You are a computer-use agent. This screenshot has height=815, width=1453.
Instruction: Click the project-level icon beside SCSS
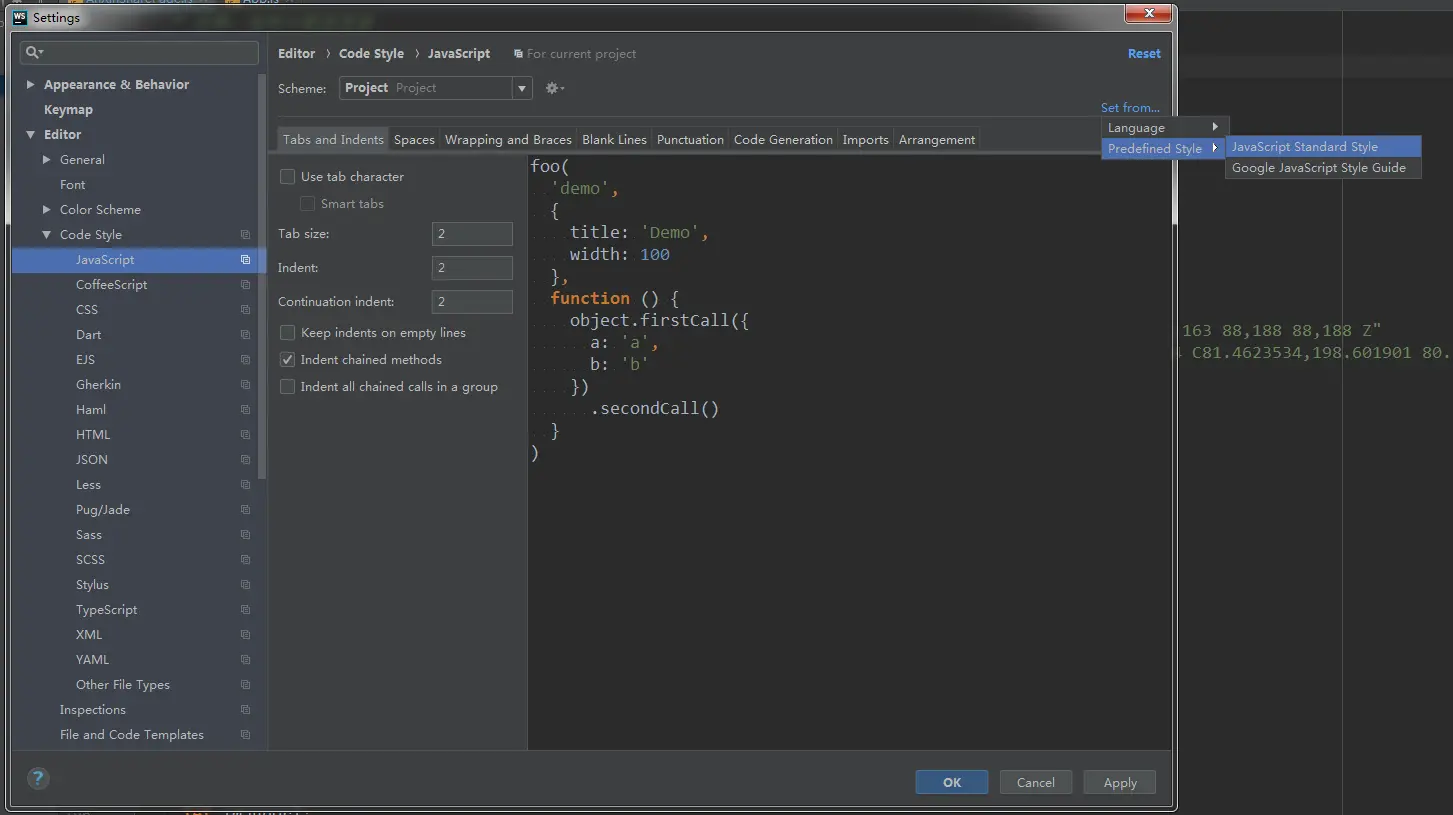(x=245, y=560)
